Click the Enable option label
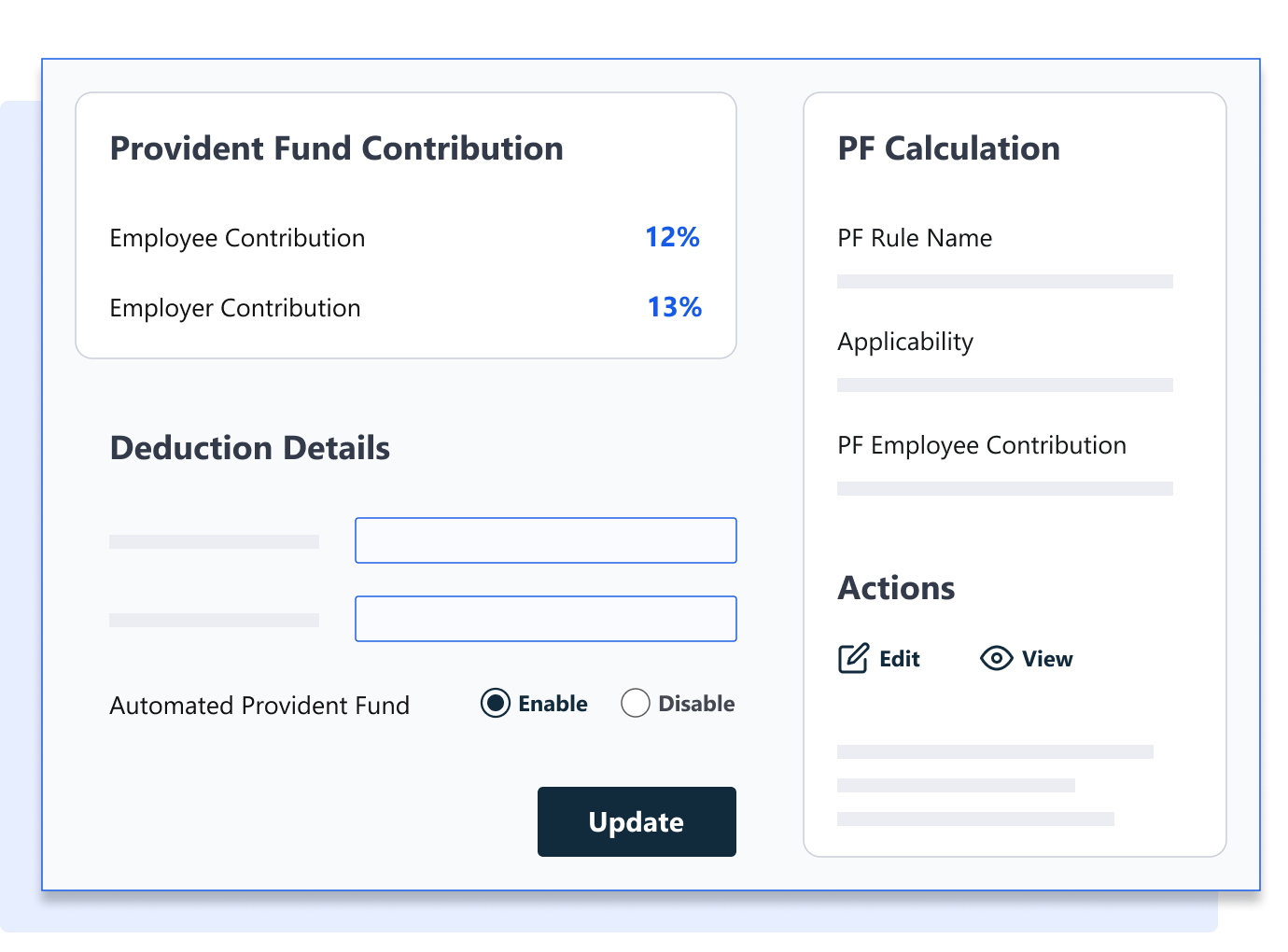Screen dimensions: 1288x952 (x=553, y=704)
